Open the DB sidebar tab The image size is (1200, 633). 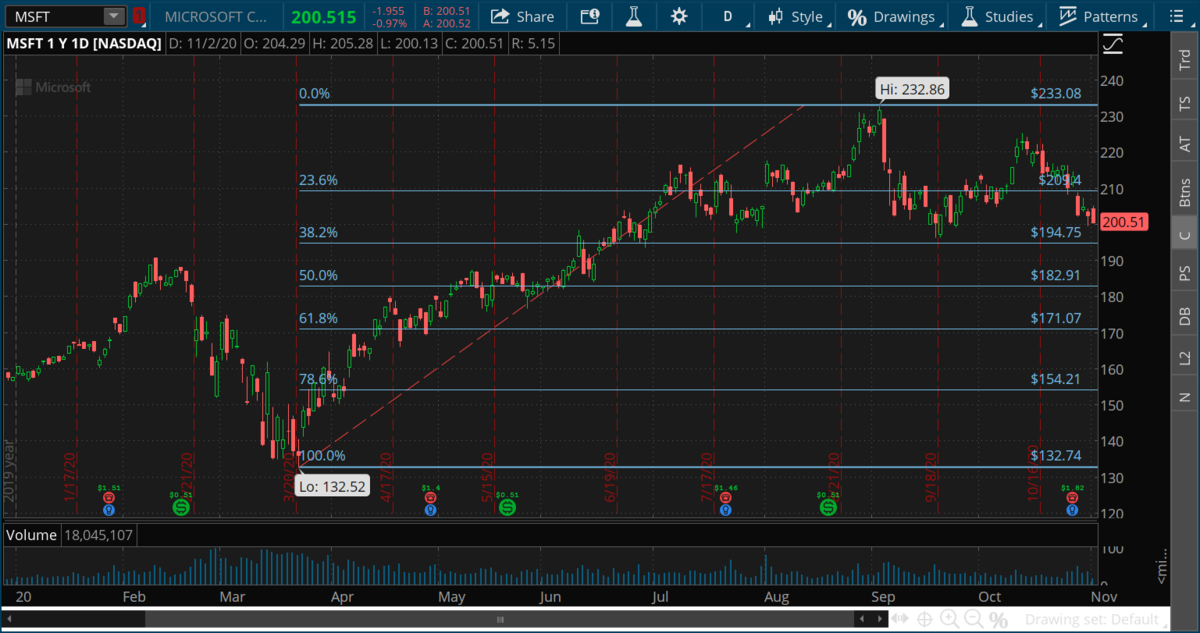pos(1185,316)
